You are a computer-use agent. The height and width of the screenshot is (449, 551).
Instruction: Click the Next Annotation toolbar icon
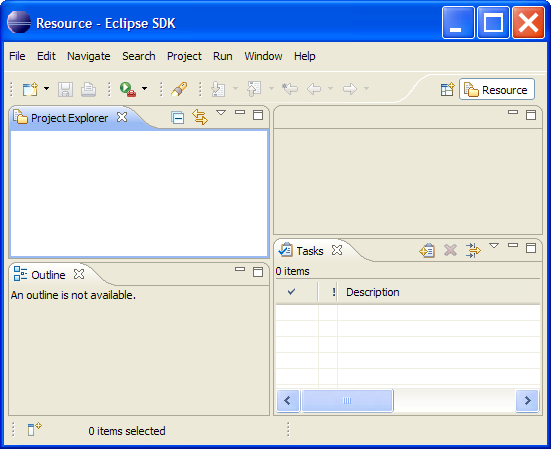point(218,89)
